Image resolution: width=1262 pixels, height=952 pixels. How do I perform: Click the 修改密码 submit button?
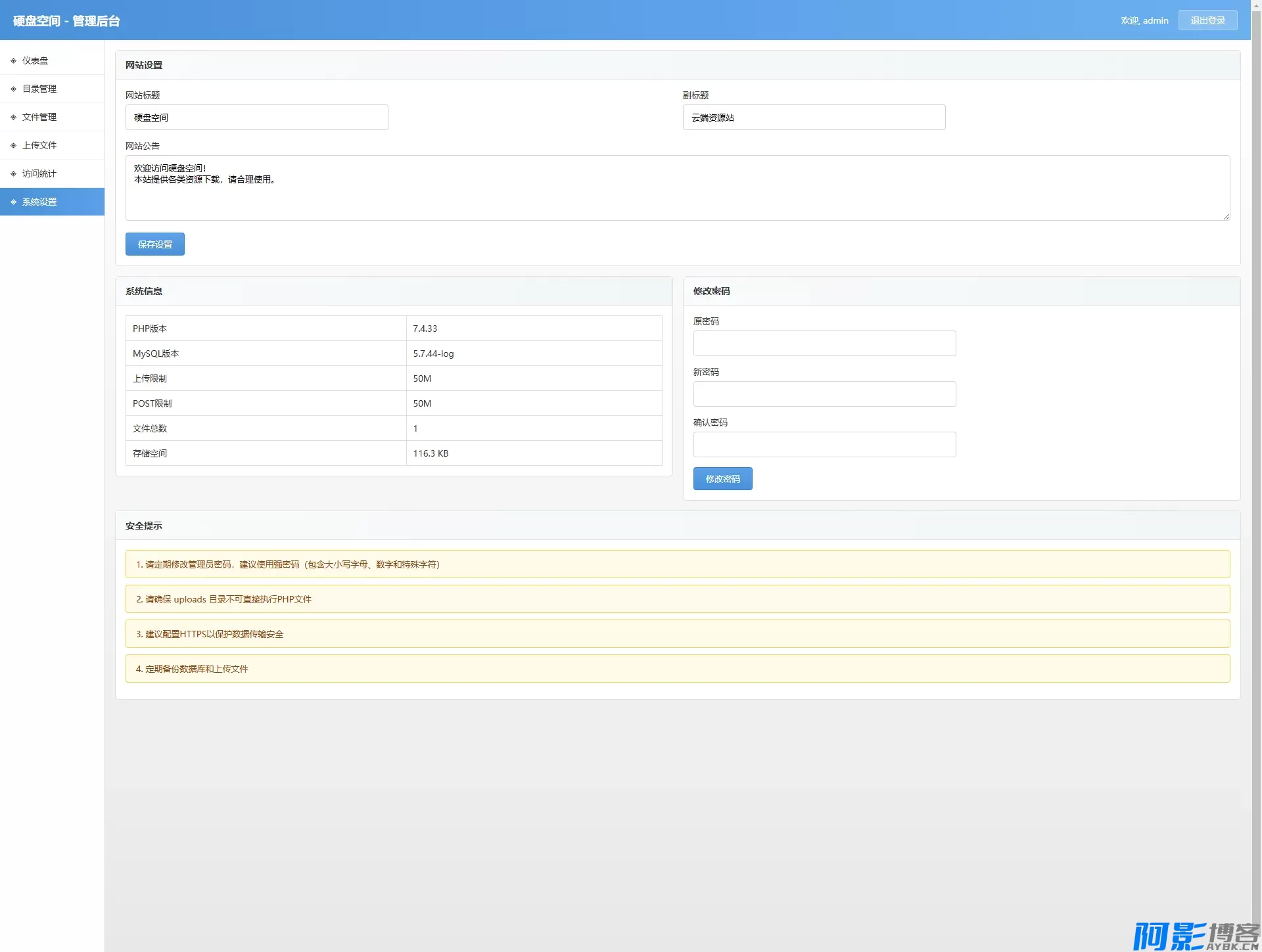click(722, 479)
